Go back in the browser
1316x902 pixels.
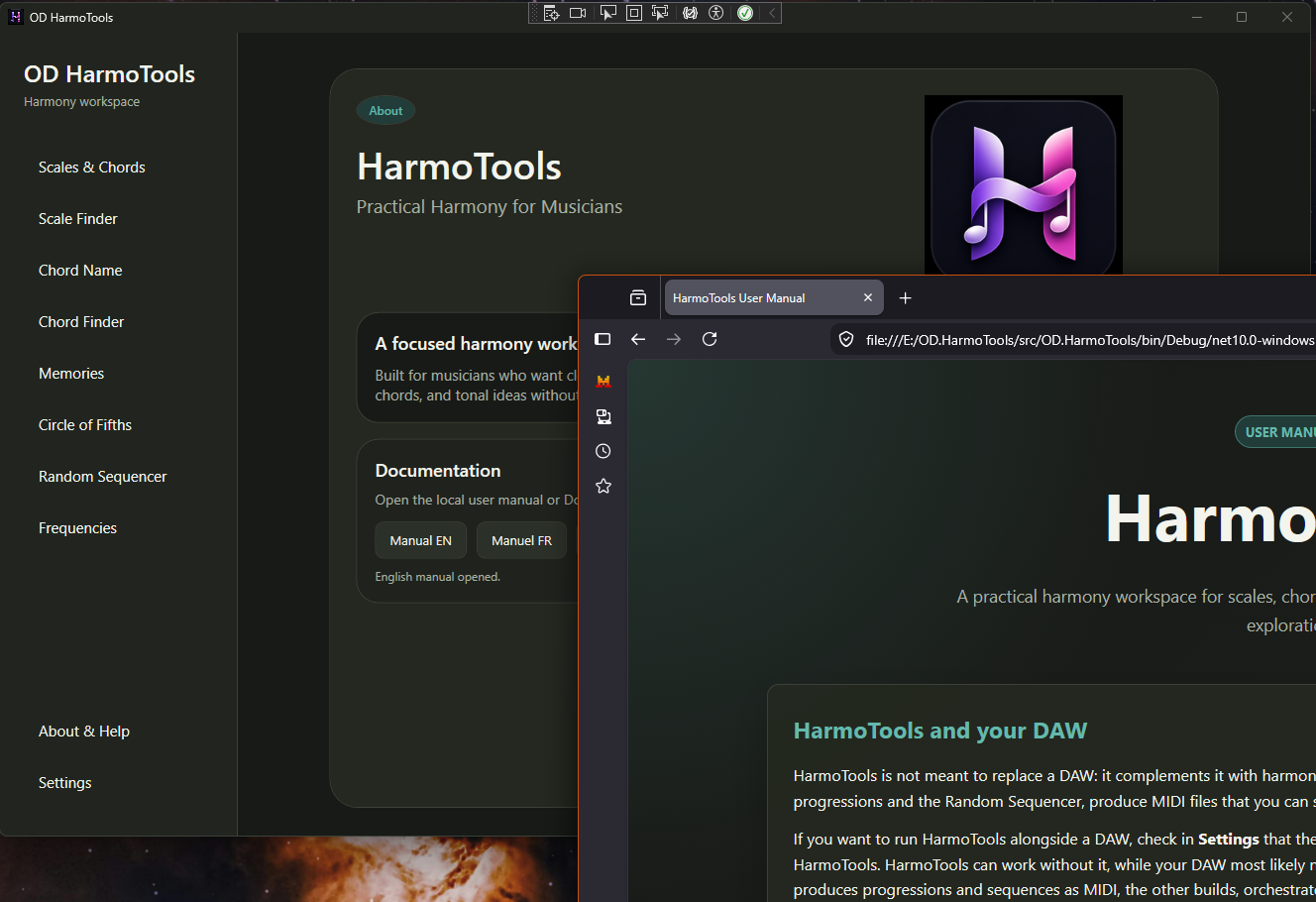[x=638, y=339]
